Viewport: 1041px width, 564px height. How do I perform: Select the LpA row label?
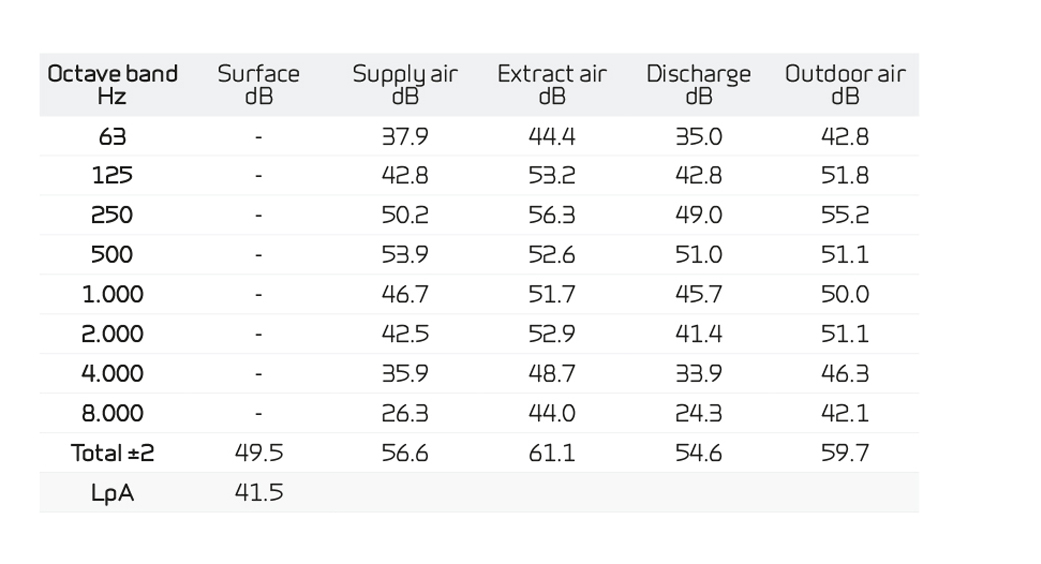pyautogui.click(x=112, y=493)
